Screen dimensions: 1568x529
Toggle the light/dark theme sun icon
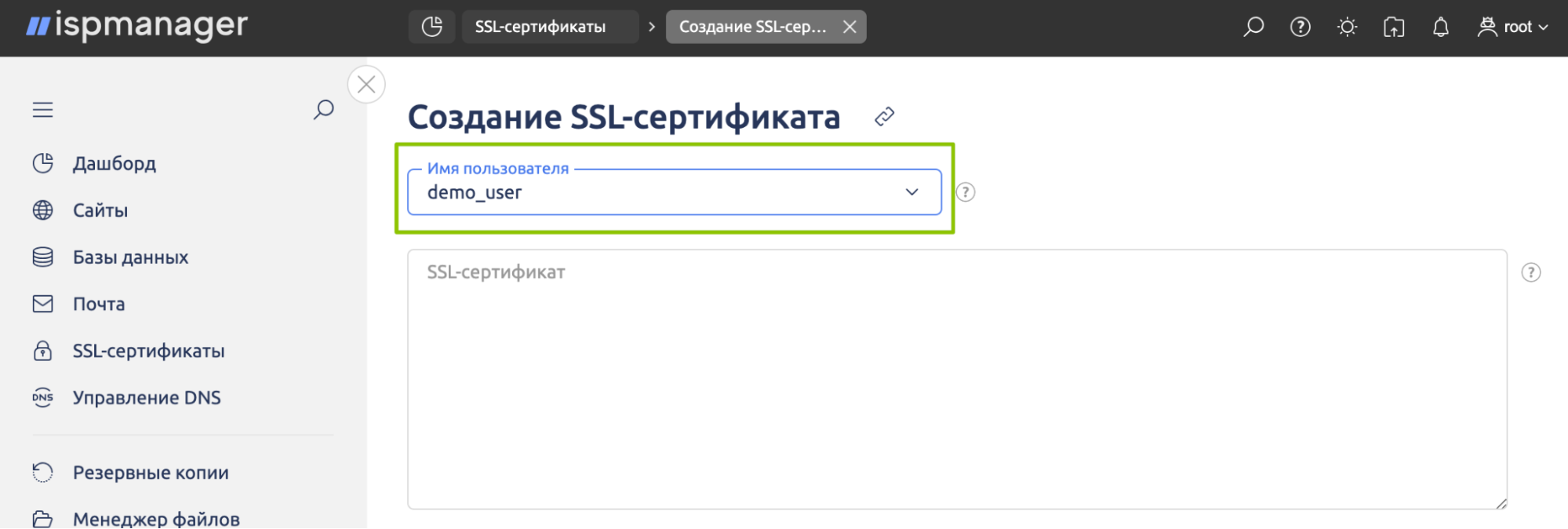1347,27
